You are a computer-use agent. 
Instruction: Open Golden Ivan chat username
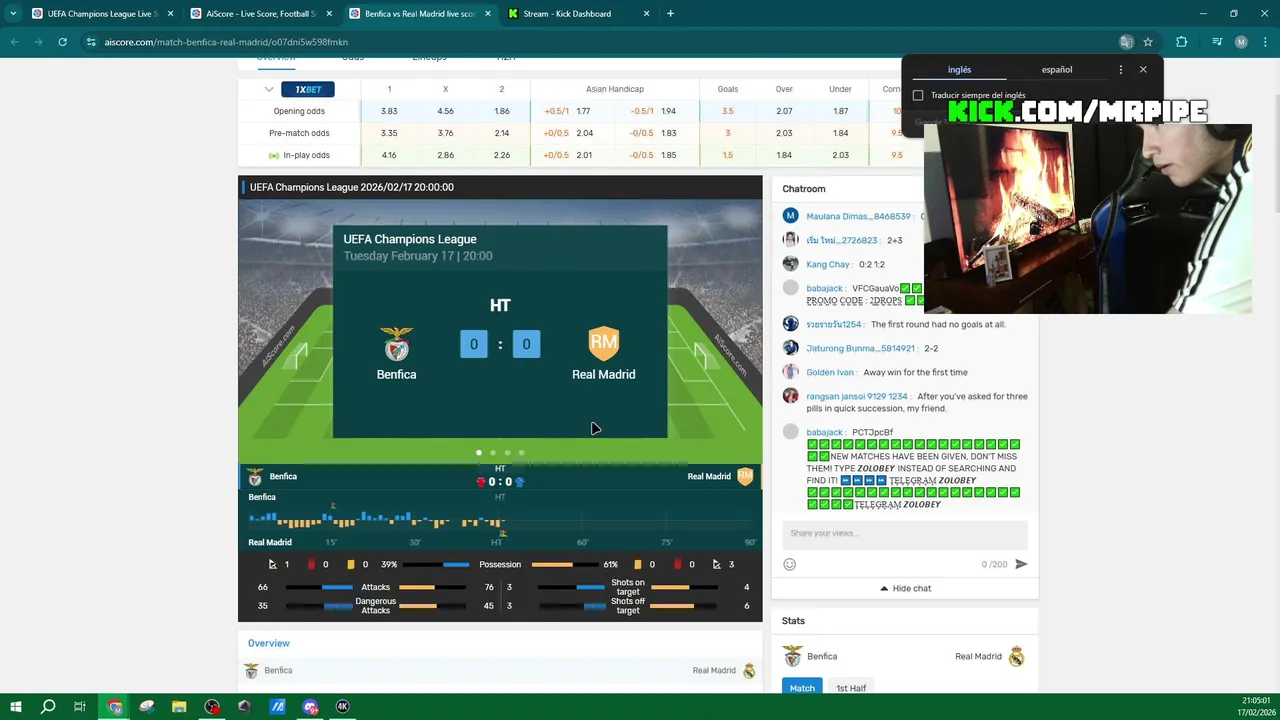click(831, 372)
